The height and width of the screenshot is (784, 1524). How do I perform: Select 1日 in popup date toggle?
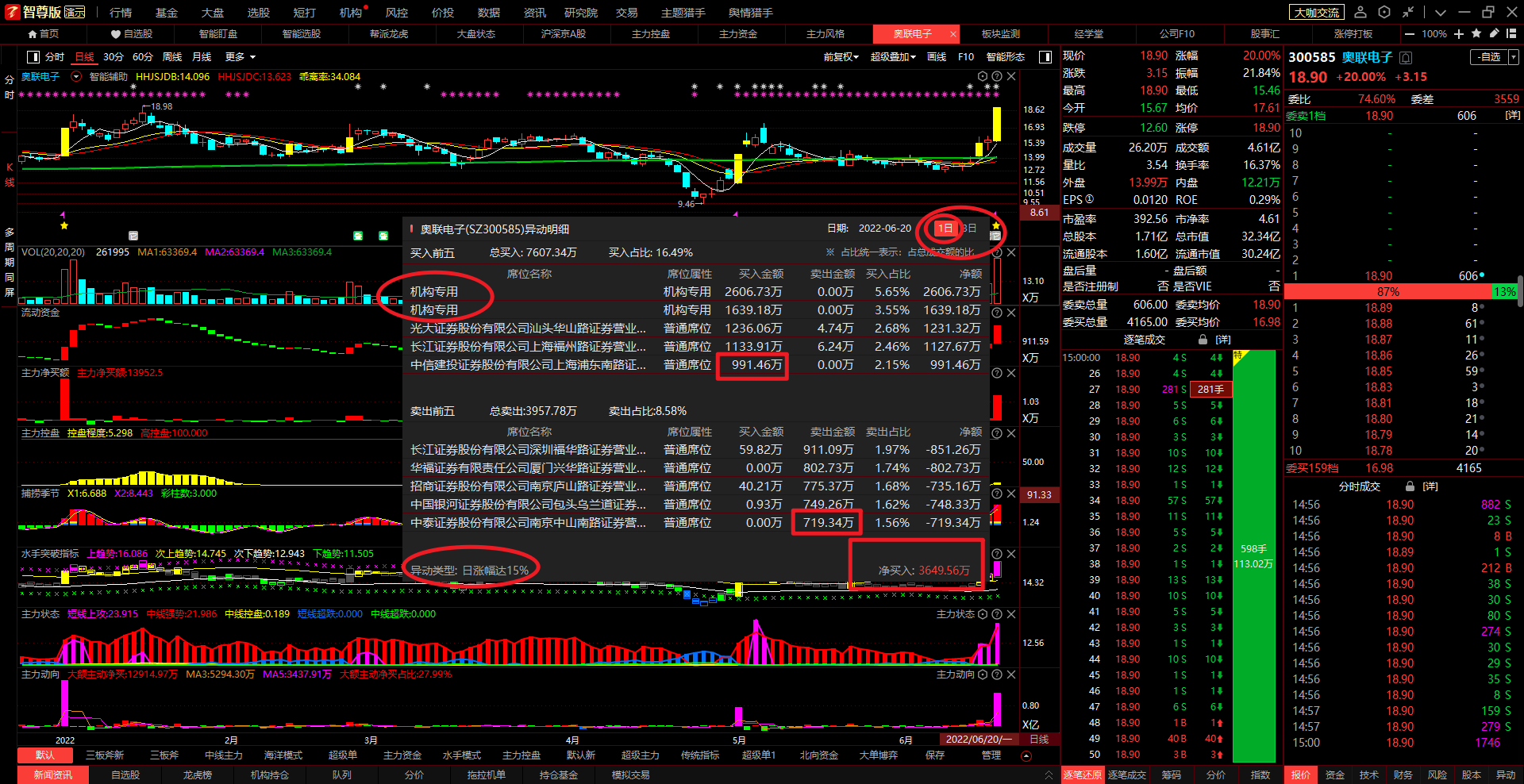click(945, 229)
